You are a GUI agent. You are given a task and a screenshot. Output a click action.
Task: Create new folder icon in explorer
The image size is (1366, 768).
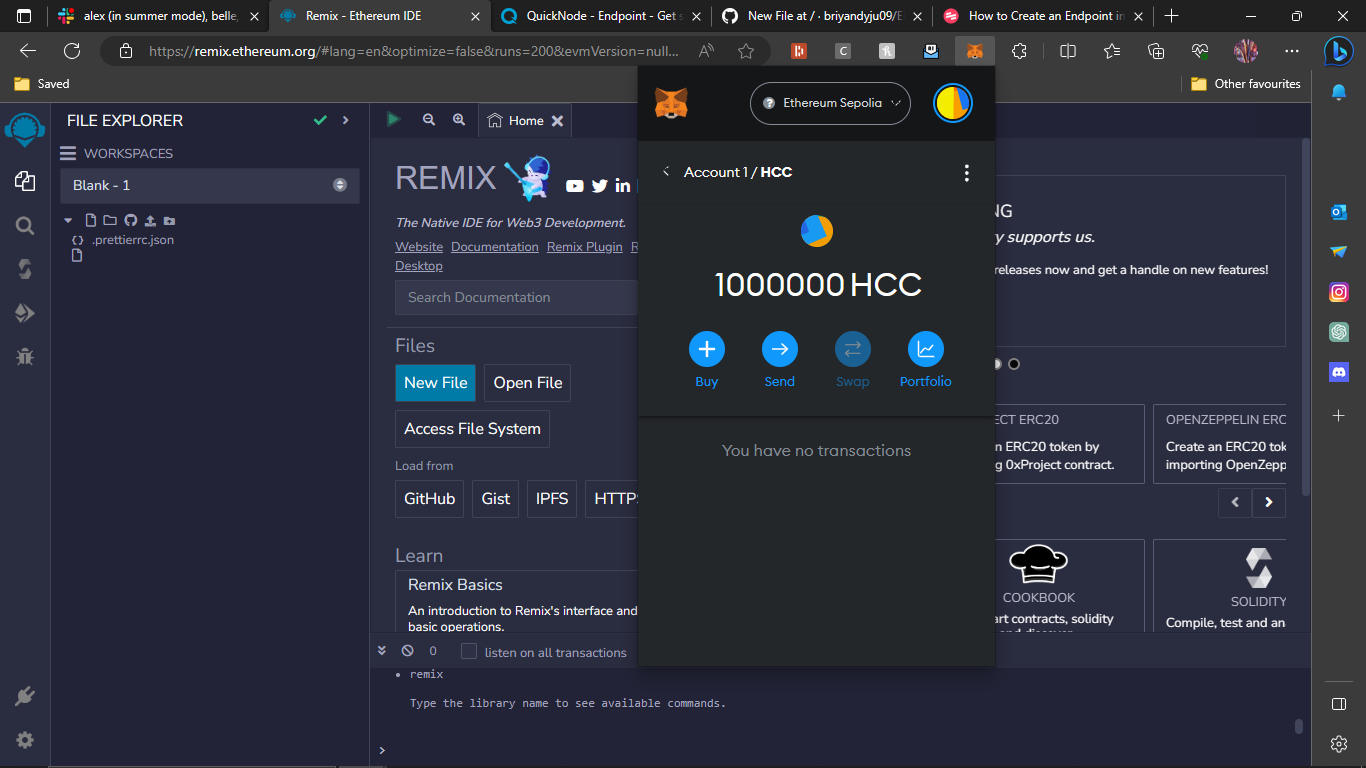point(110,220)
